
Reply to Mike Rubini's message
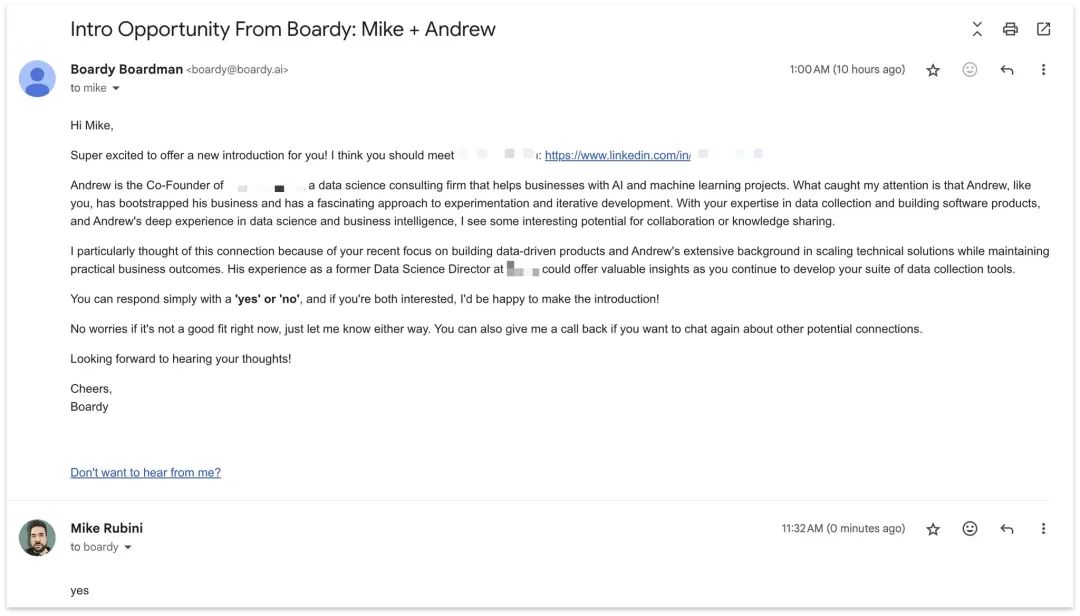(1006, 528)
